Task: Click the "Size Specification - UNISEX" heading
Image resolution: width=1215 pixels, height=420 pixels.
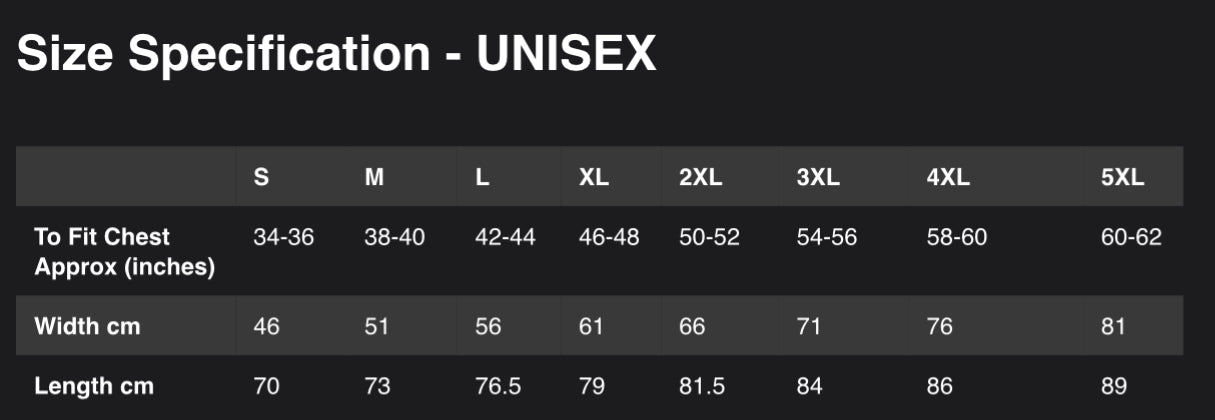Action: coord(336,54)
